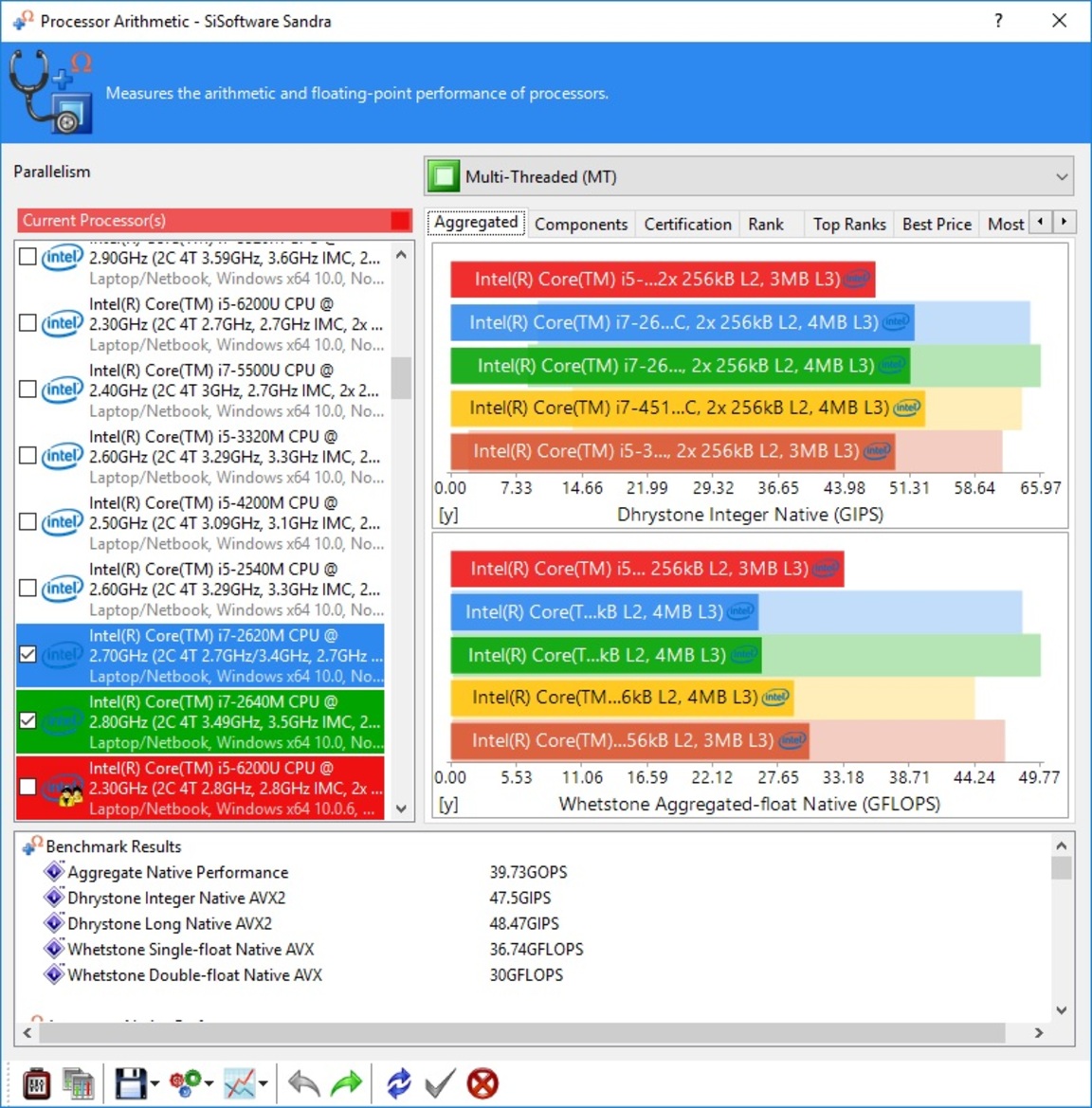Open the Best Price tab
The width and height of the screenshot is (1092, 1108).
click(937, 224)
